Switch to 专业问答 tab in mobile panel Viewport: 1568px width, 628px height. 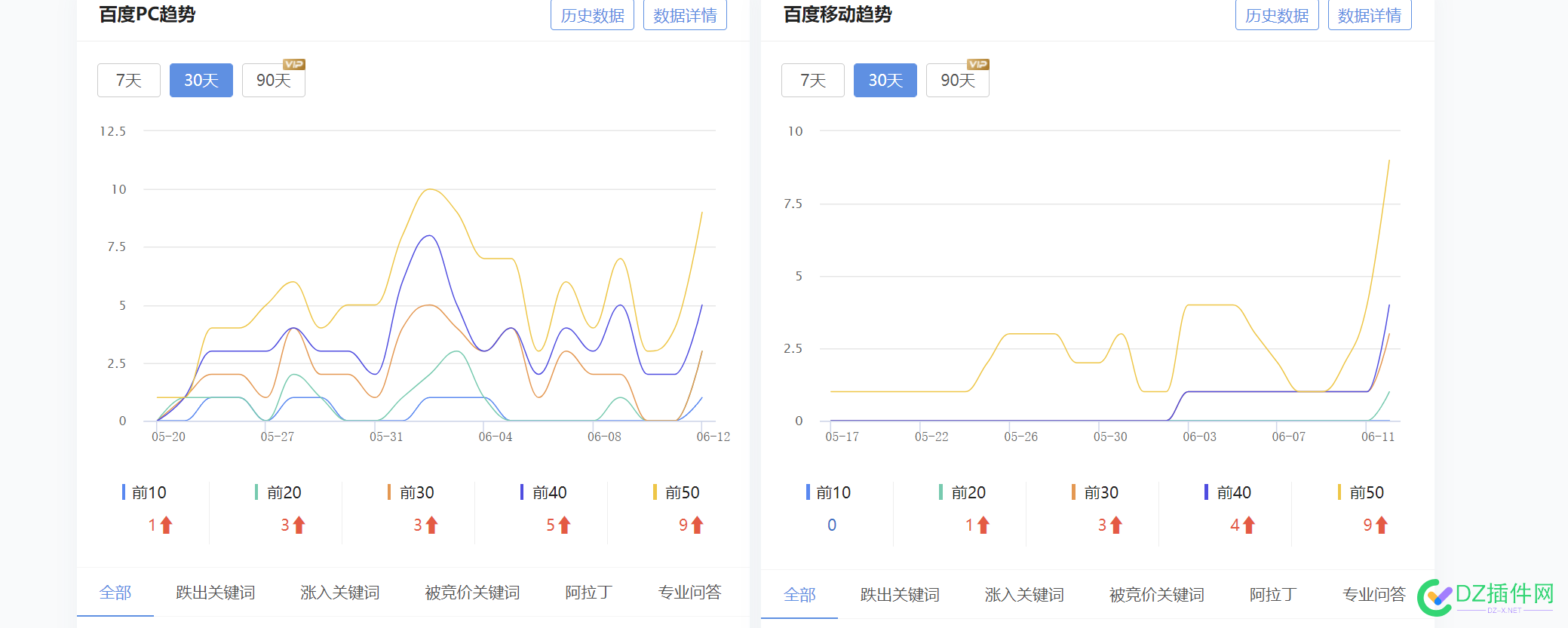(x=1375, y=595)
